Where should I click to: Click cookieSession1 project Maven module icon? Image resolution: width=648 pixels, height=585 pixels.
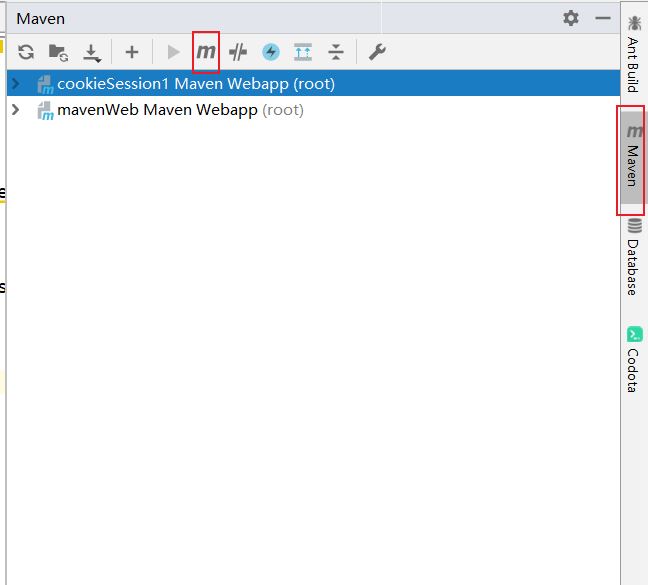(45, 84)
